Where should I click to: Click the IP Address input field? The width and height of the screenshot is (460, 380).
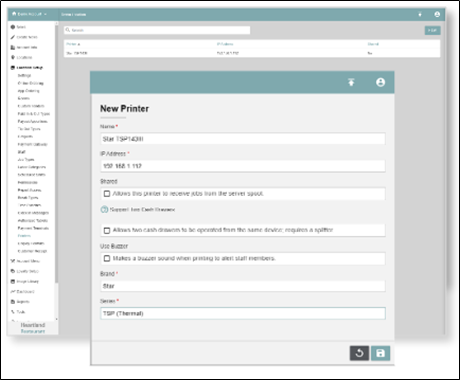[243, 166]
